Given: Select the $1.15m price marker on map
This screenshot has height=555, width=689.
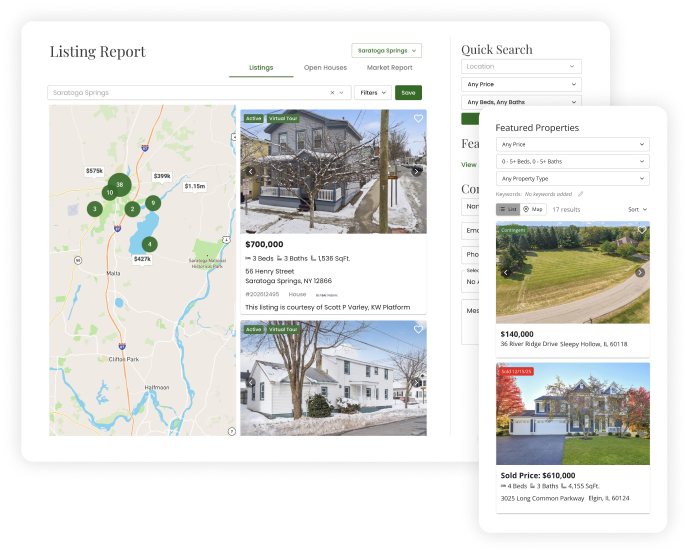Looking at the screenshot, I should [x=194, y=186].
